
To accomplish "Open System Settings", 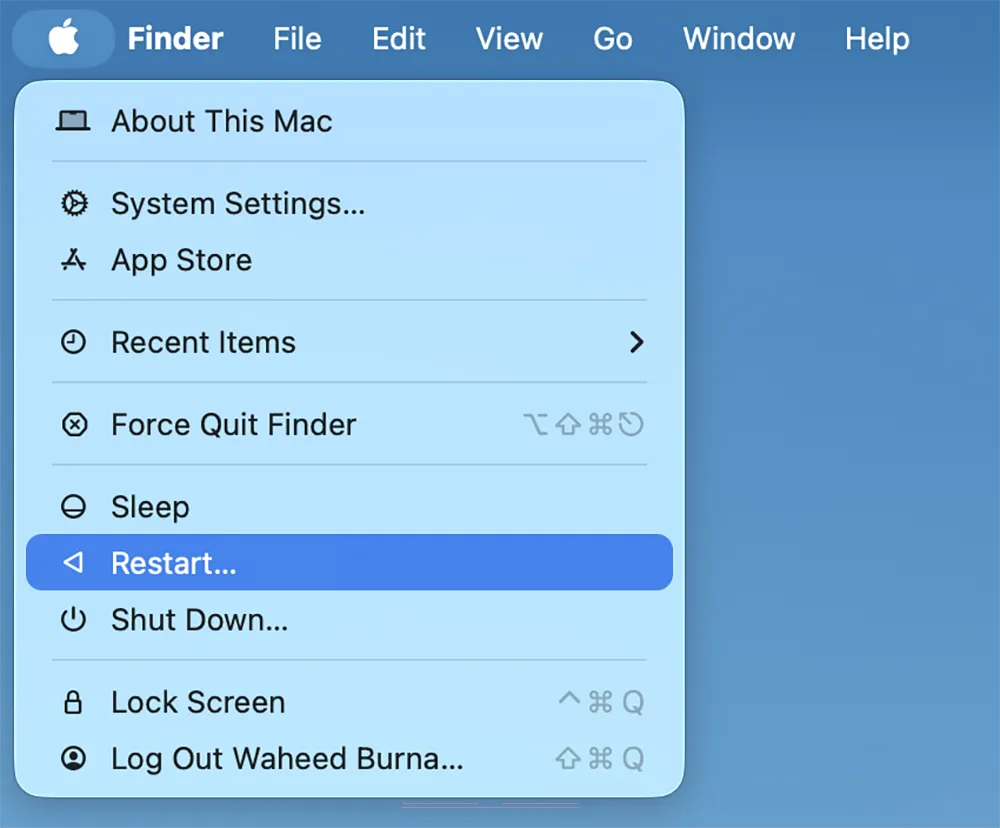I will click(237, 203).
